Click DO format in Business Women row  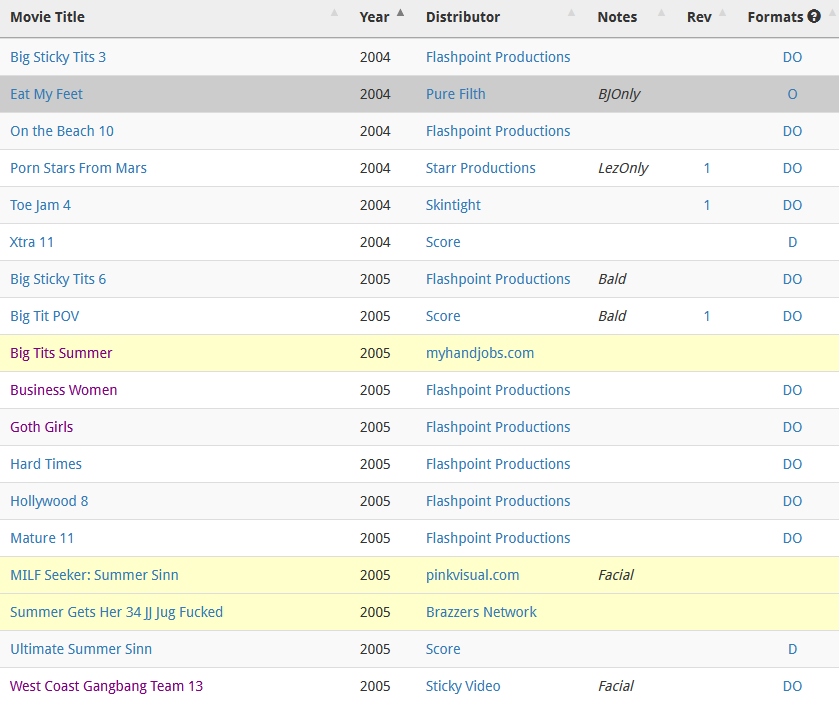pos(792,390)
